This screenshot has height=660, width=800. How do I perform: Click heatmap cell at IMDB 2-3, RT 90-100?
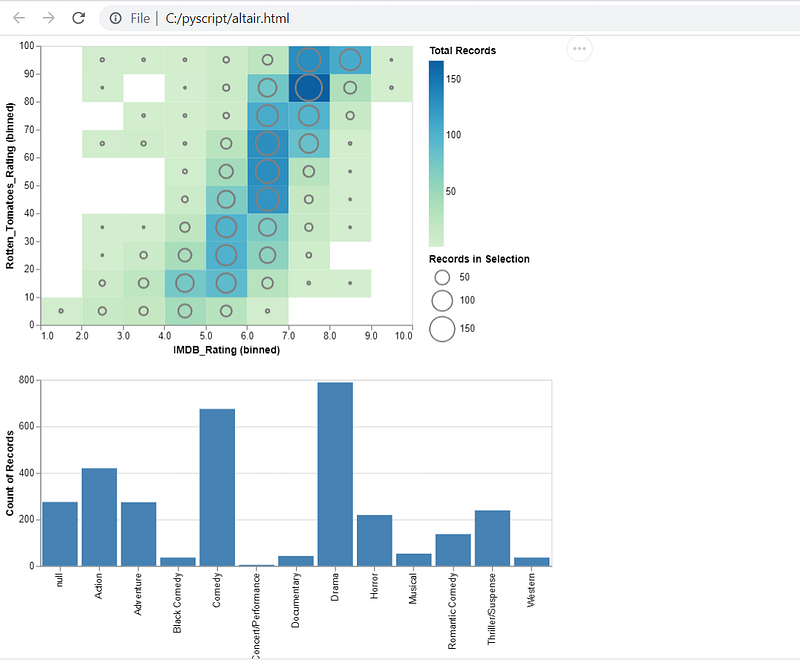pyautogui.click(x=103, y=60)
